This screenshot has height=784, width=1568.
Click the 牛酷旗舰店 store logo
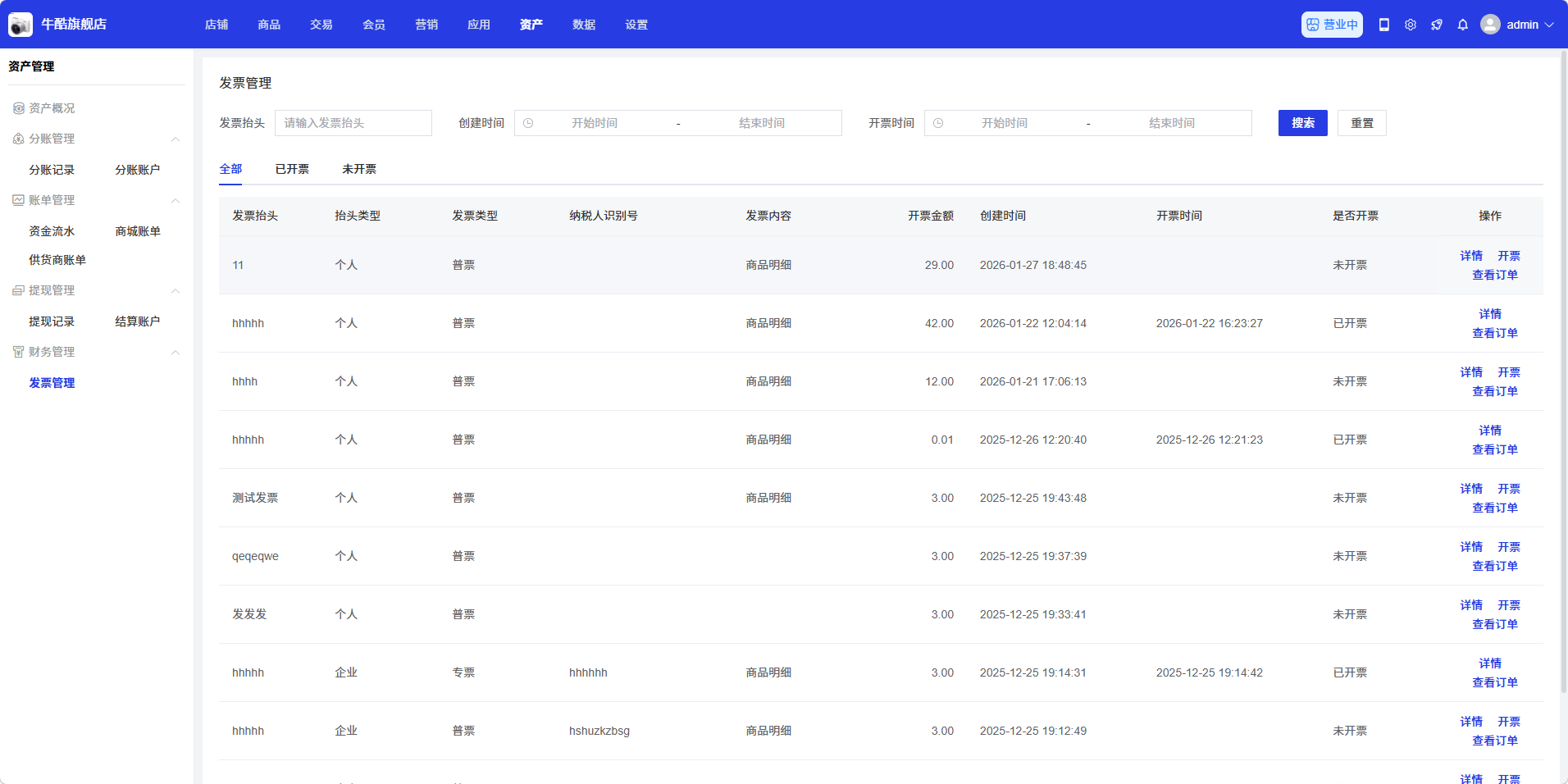[21, 25]
